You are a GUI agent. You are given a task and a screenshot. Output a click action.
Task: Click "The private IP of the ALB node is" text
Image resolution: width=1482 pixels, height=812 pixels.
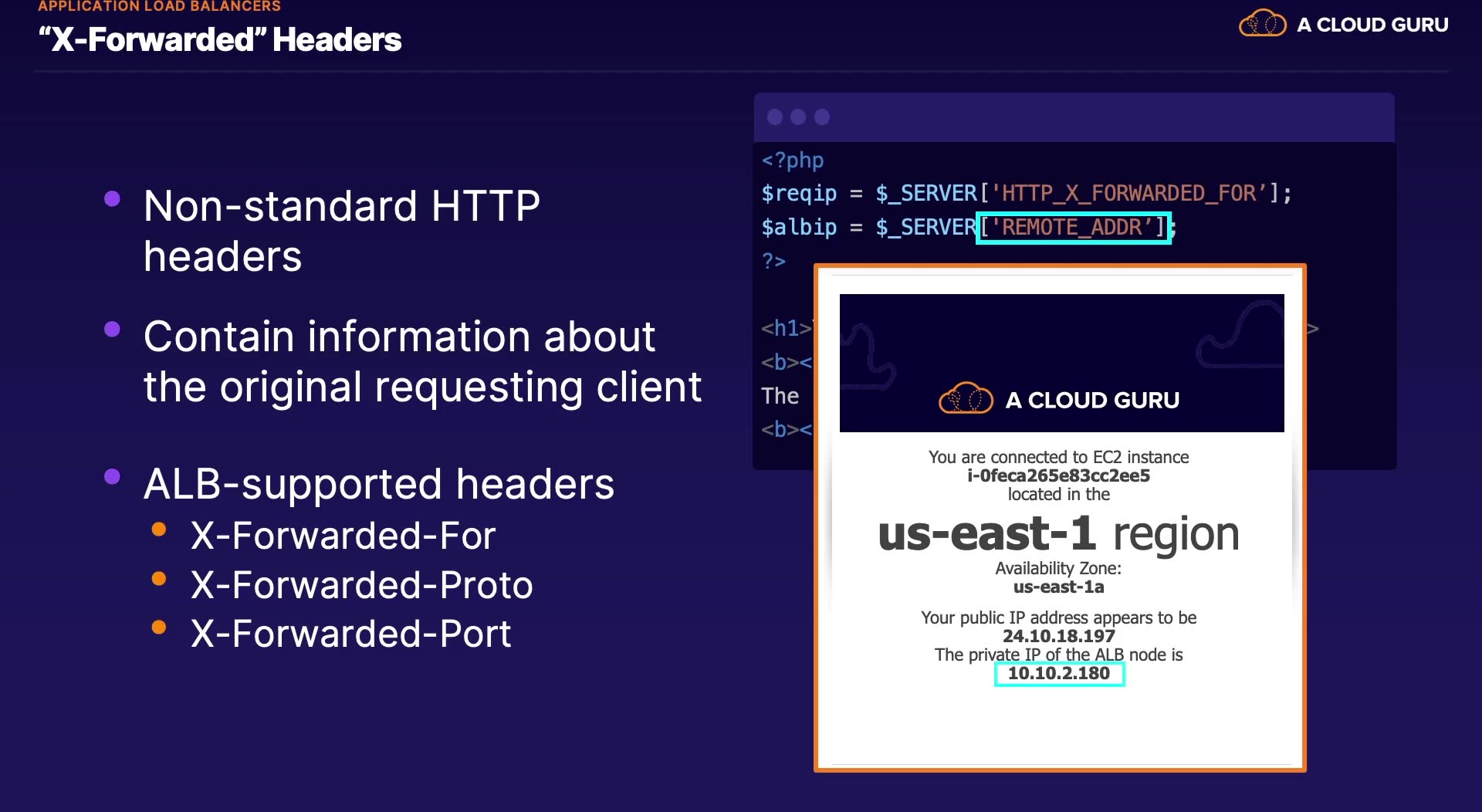(x=1059, y=655)
